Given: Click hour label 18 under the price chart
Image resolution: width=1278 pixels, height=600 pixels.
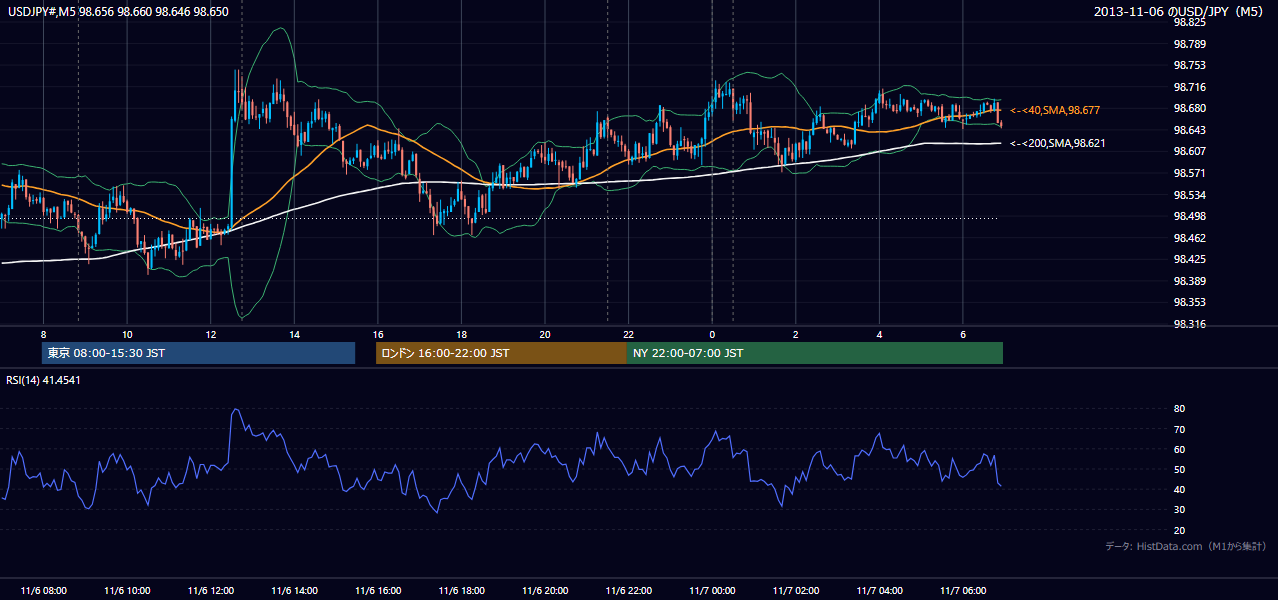Looking at the screenshot, I should click(461, 334).
